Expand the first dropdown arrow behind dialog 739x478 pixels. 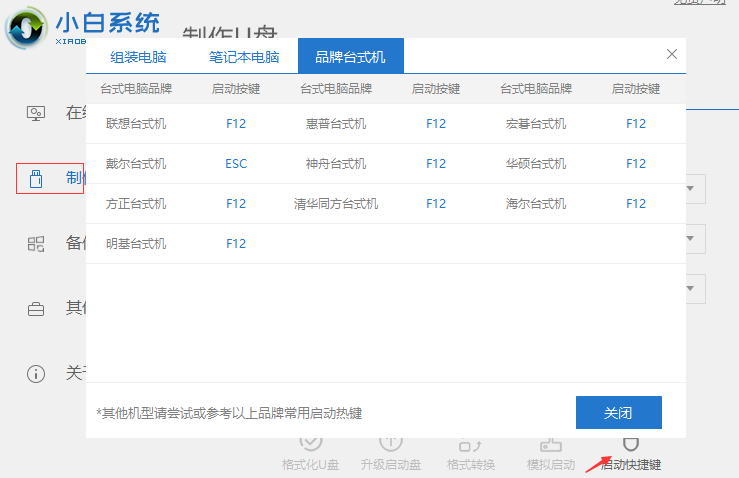(692, 188)
